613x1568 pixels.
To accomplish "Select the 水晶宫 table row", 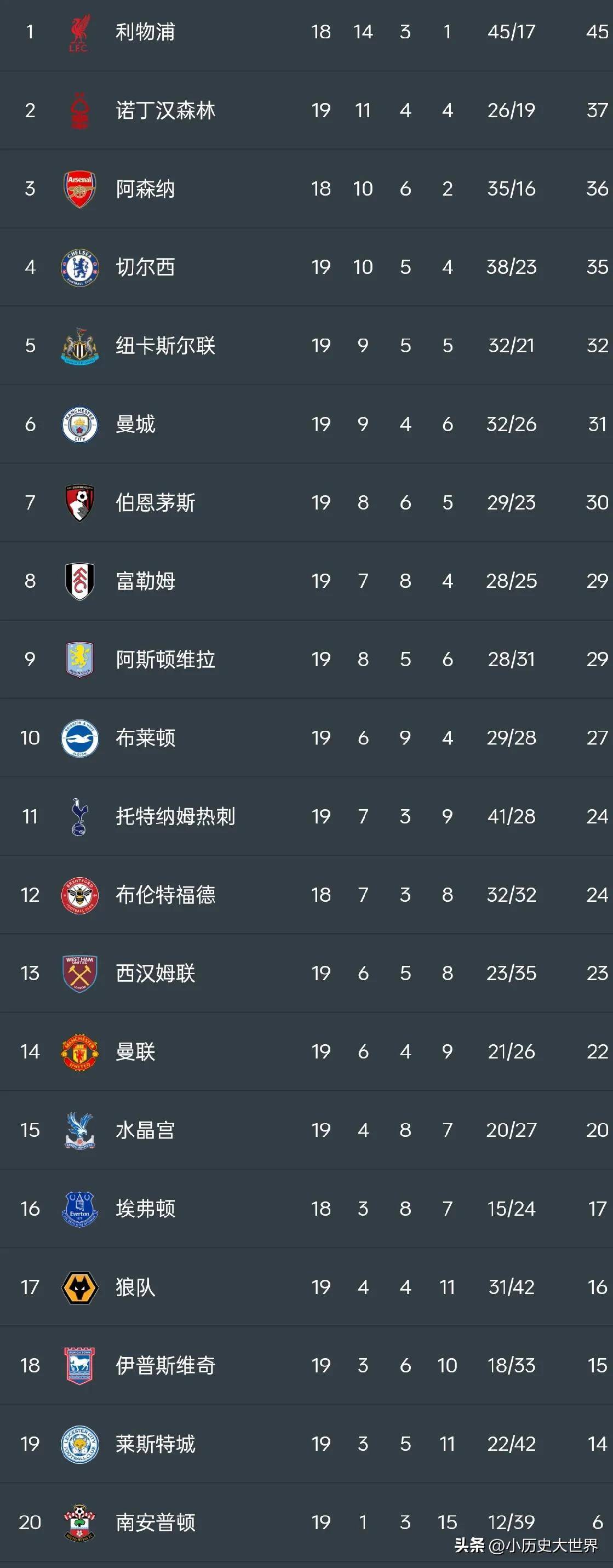I will coord(305,1130).
